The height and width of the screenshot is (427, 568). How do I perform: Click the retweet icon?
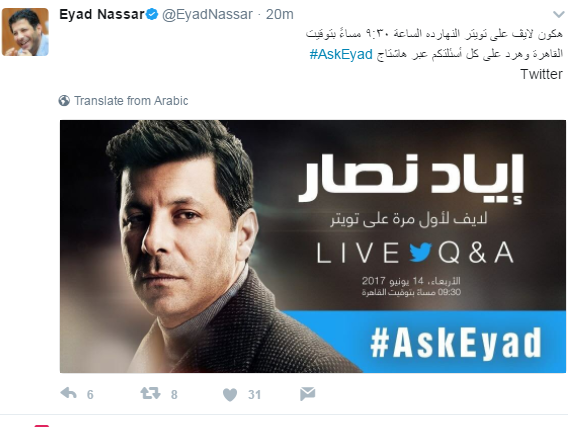tap(150, 393)
